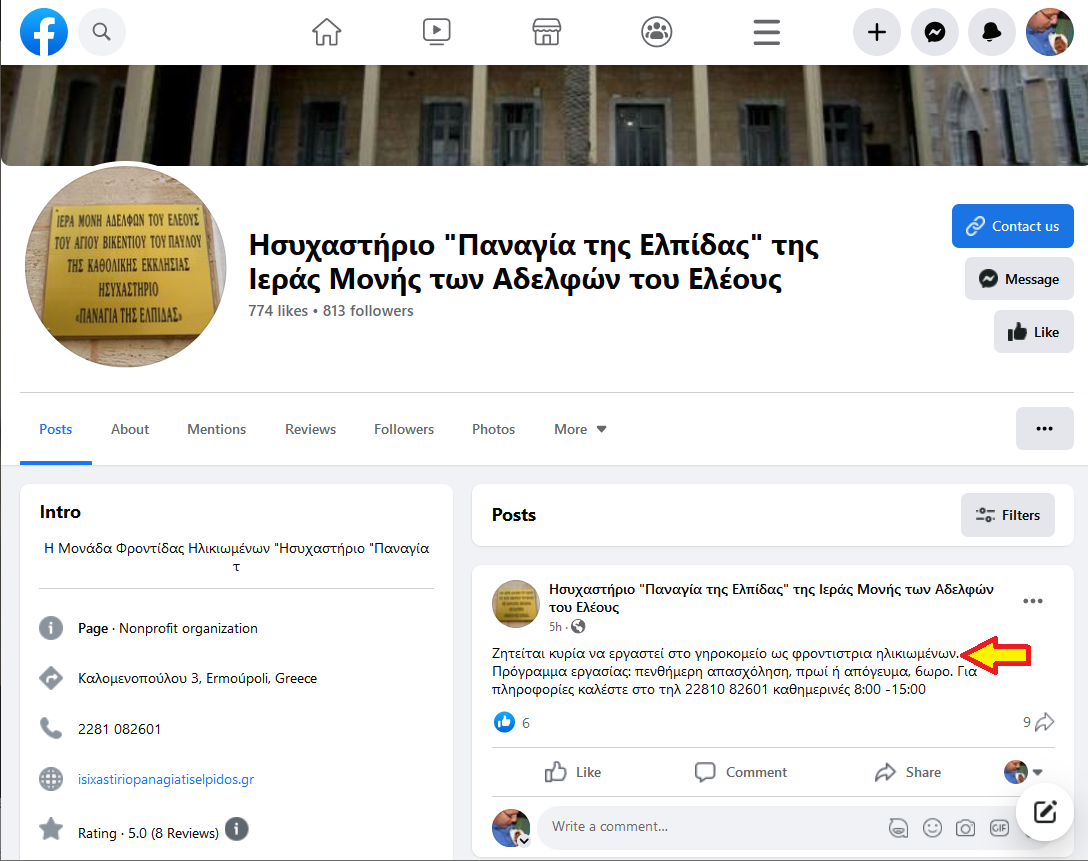The width and height of the screenshot is (1088, 861).
Task: Expand the More tab dropdown
Action: point(580,429)
